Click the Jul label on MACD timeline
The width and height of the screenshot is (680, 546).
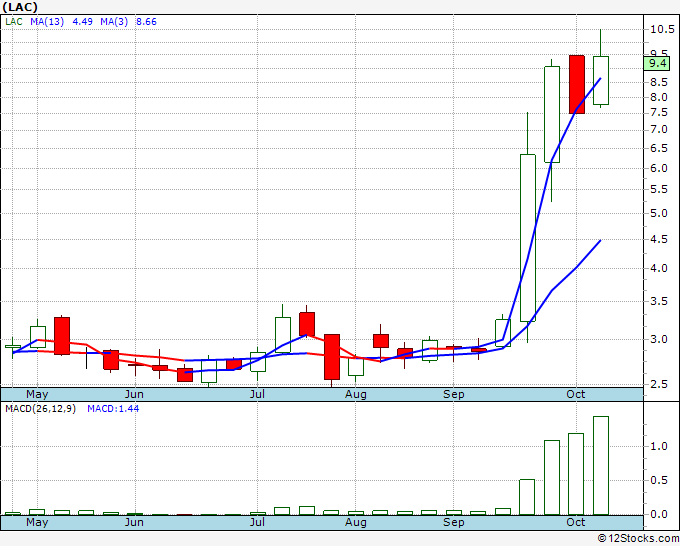click(x=257, y=522)
